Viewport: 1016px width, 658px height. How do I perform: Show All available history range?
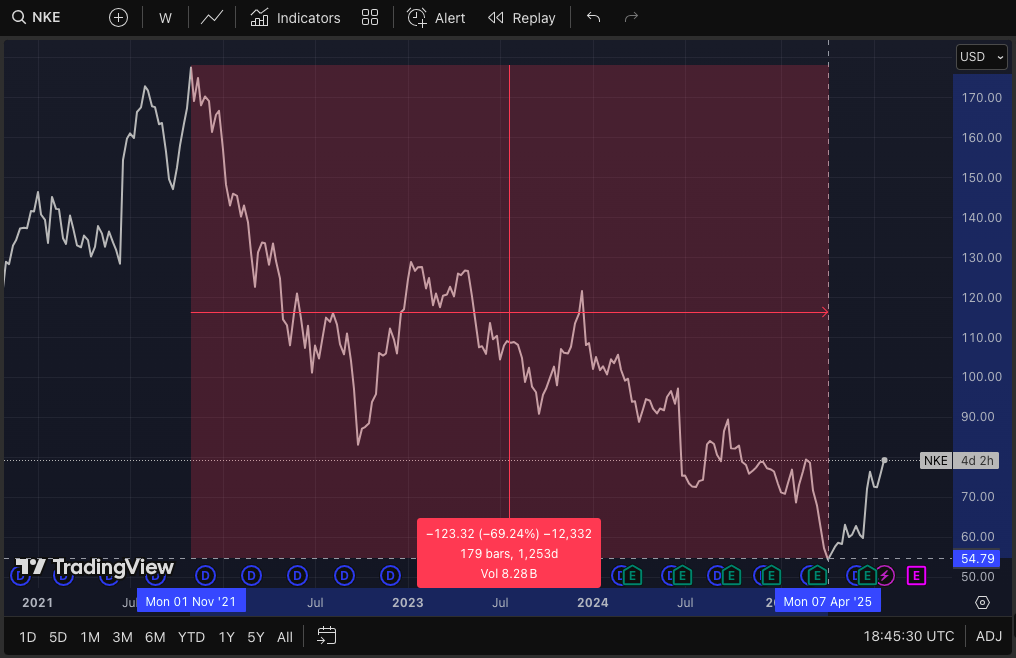click(x=285, y=637)
